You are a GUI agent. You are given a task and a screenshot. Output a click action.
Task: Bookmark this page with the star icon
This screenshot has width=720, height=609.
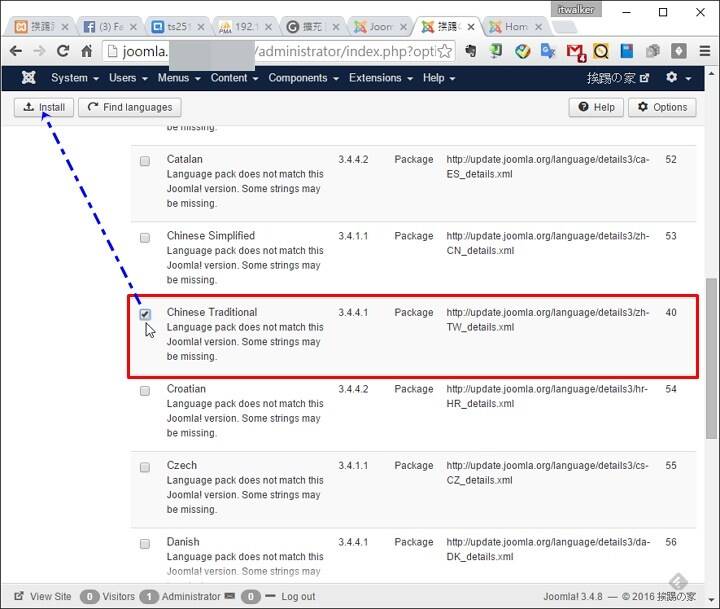point(444,51)
